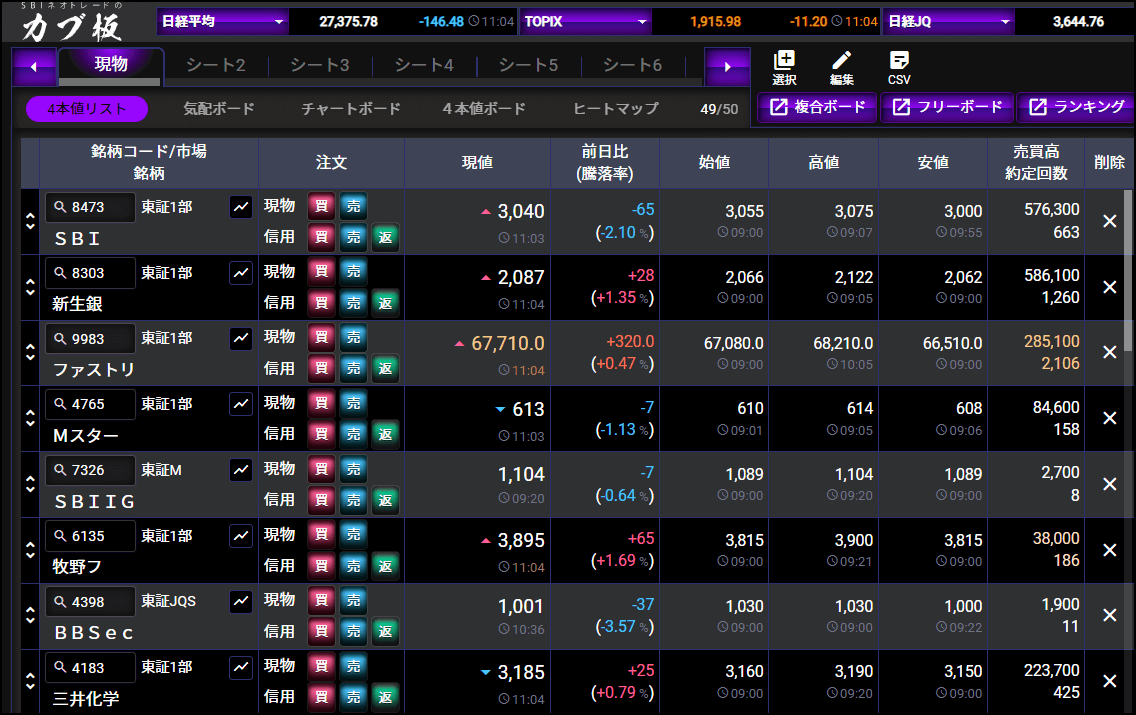Screen dimensions: 1136x715
Task: Switch to シート5 tab
Action: tap(528, 65)
